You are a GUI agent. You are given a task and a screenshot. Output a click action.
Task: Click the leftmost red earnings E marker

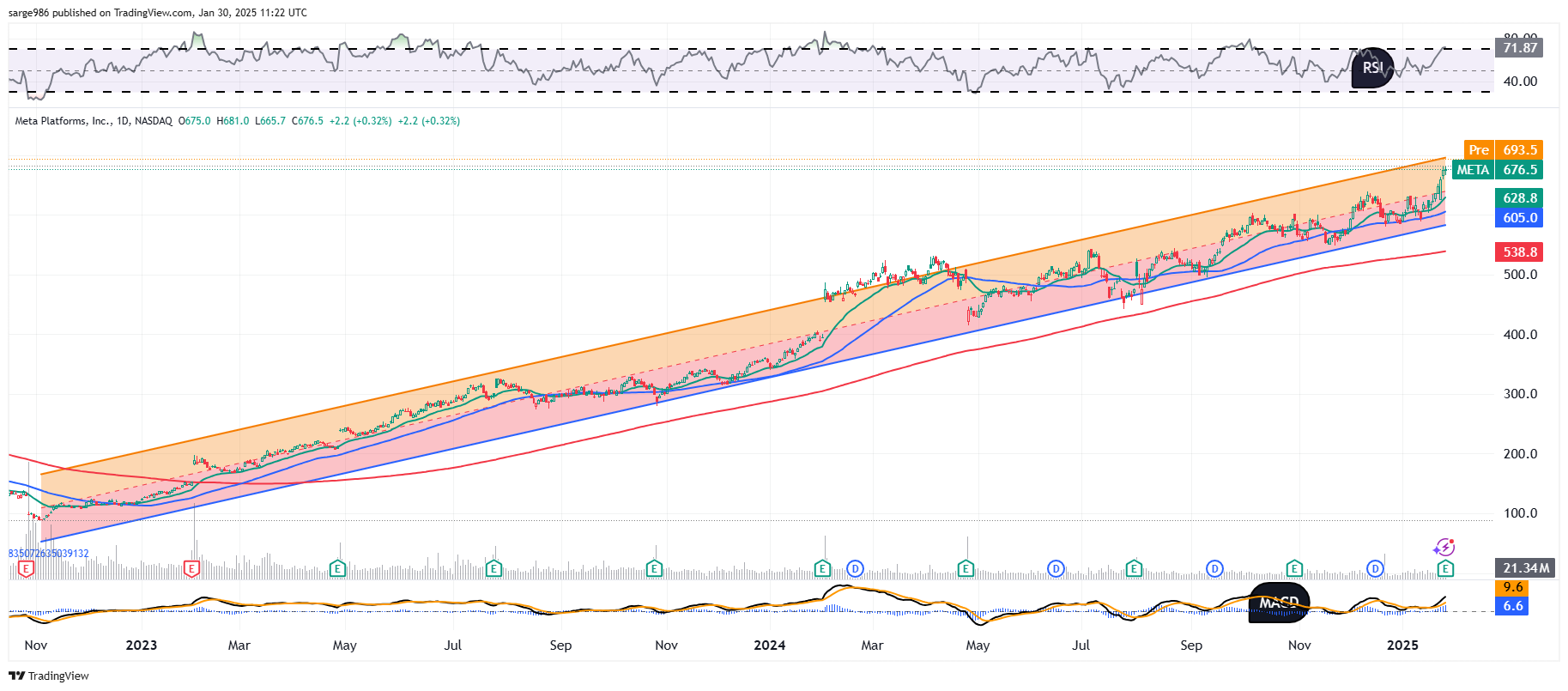click(27, 568)
